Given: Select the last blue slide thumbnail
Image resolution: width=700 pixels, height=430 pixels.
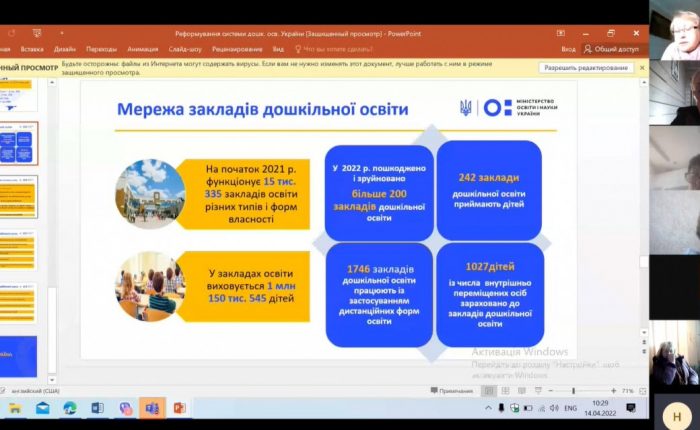Looking at the screenshot, I should [19, 357].
